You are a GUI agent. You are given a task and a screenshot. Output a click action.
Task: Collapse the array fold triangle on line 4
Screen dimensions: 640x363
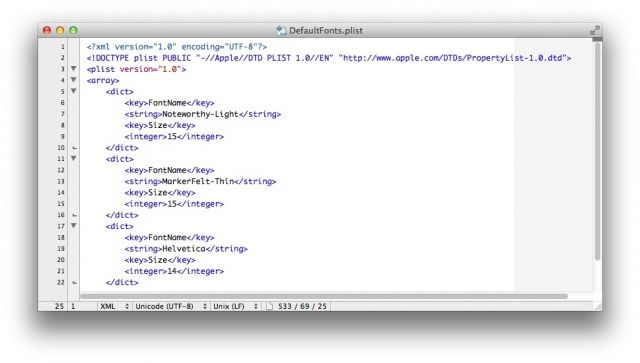click(73, 80)
